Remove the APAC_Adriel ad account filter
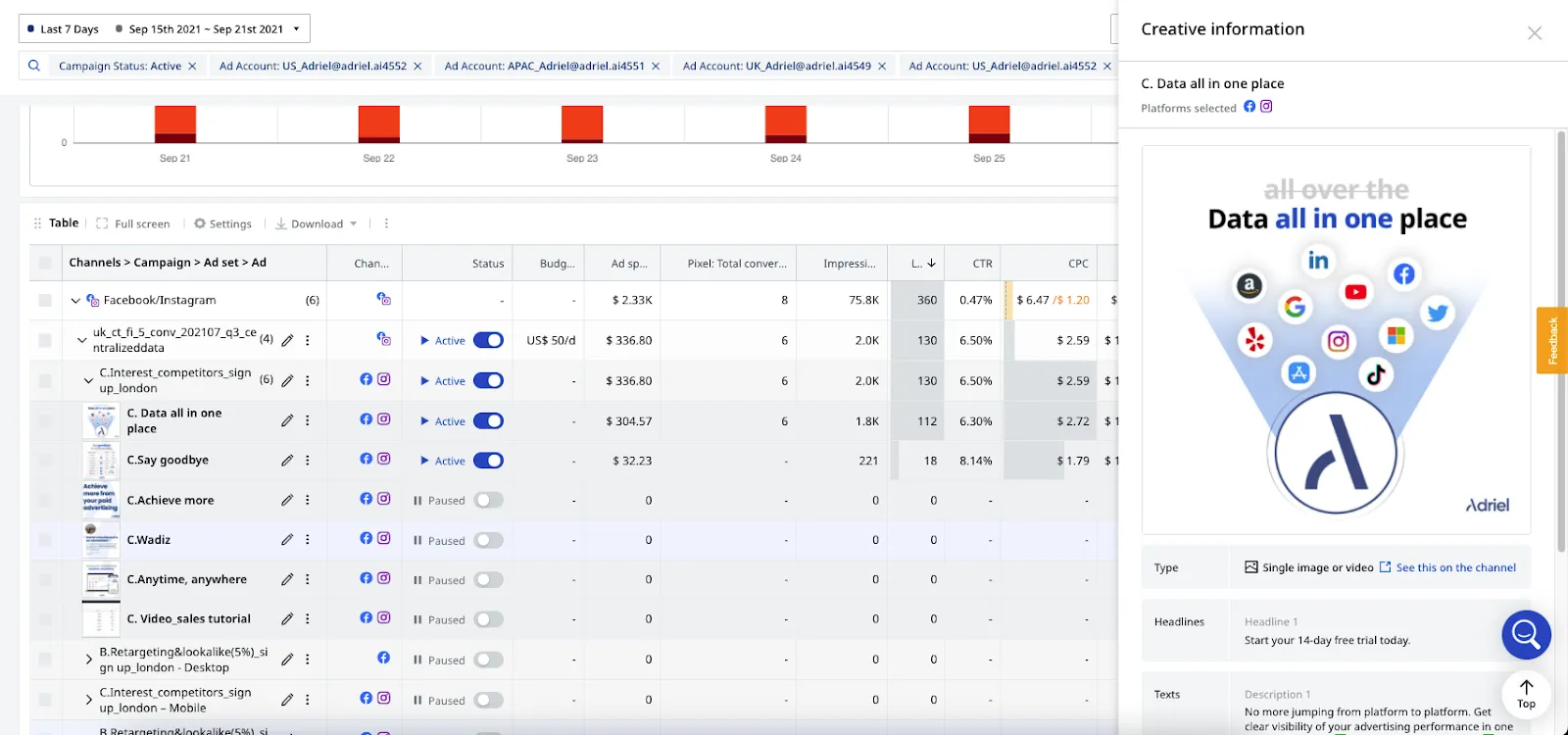 (656, 66)
